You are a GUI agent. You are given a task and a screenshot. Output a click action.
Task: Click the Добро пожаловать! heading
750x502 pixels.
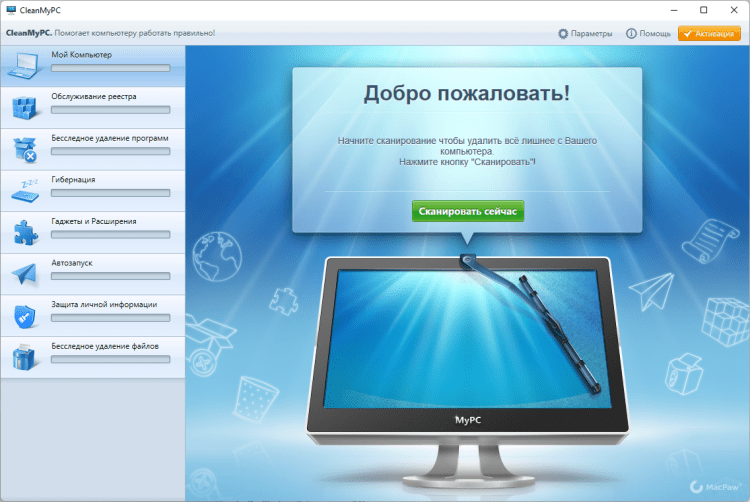click(467, 93)
